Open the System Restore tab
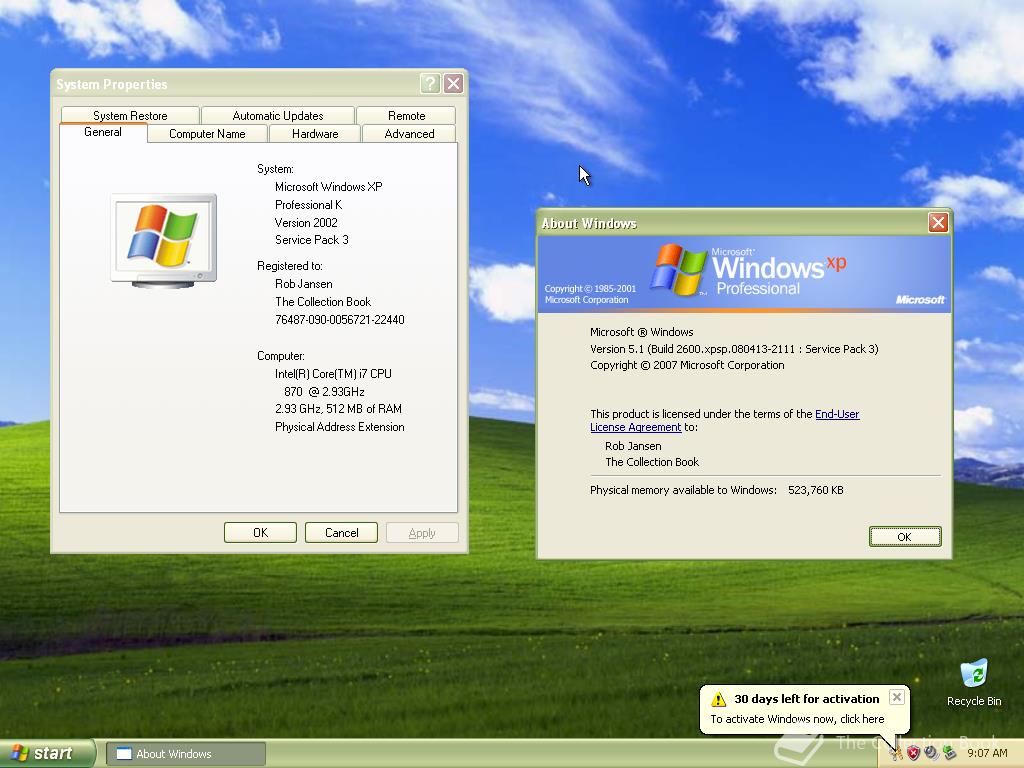This screenshot has height=768, width=1024. (130, 115)
